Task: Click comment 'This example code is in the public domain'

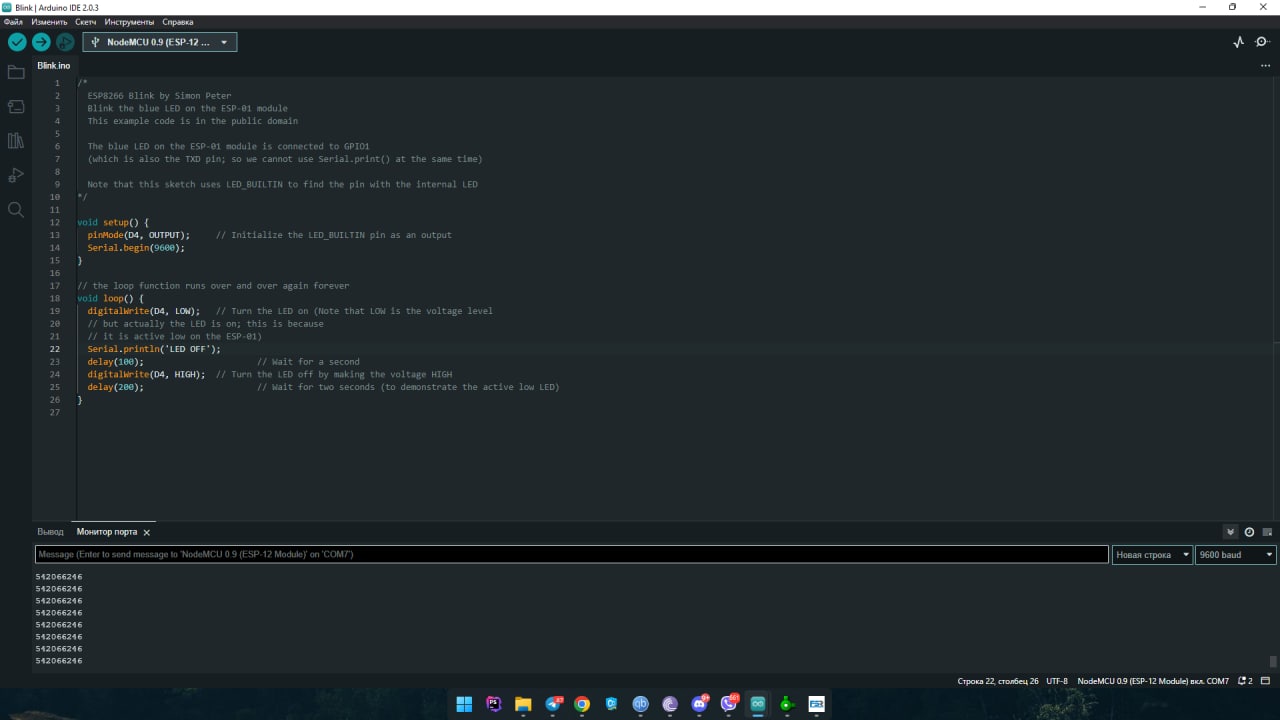Action: (x=192, y=121)
